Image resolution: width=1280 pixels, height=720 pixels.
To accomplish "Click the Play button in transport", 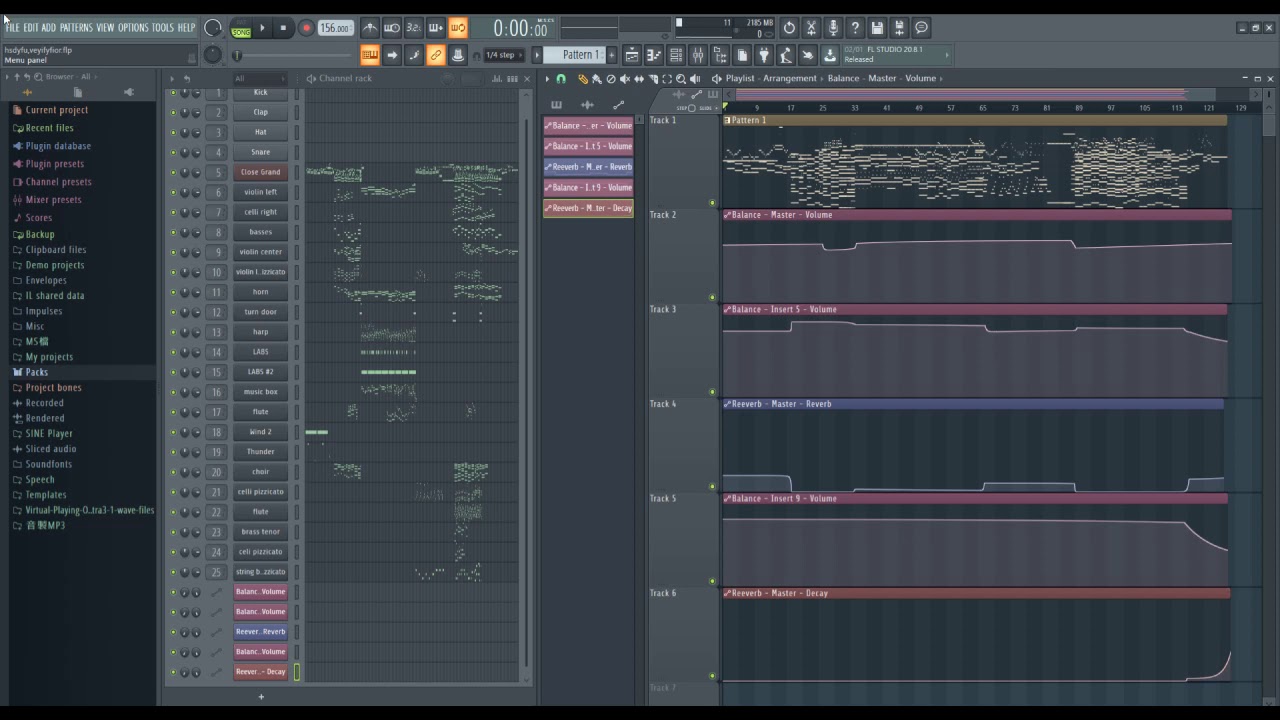I will (263, 28).
